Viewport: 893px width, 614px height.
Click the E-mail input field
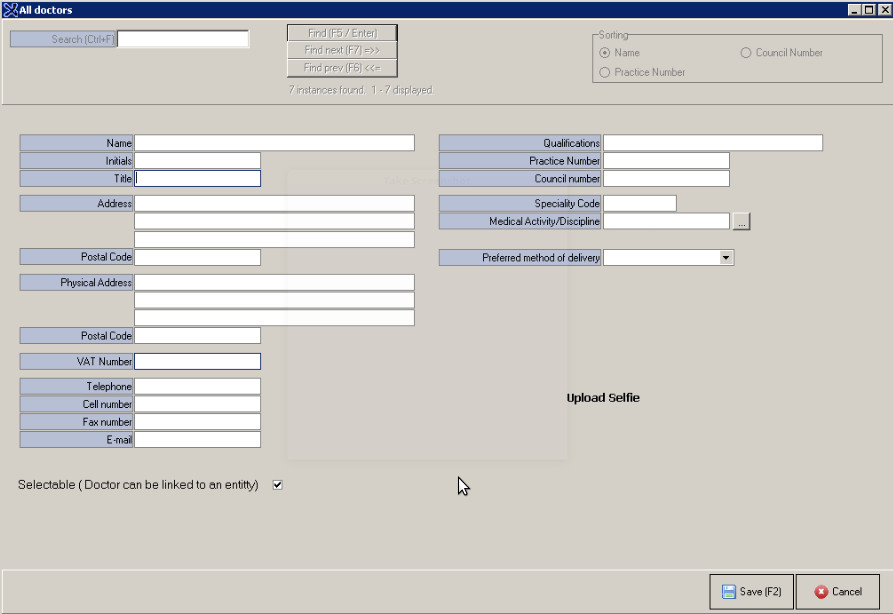coord(197,440)
